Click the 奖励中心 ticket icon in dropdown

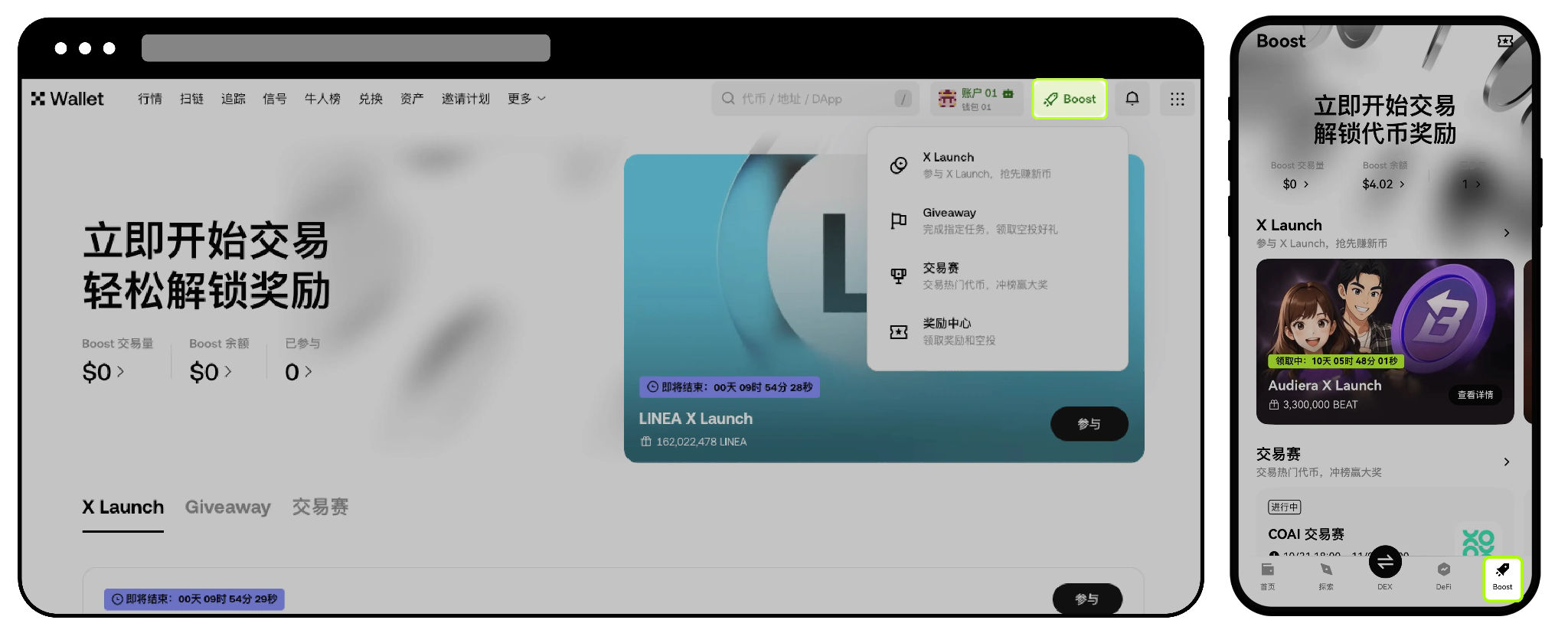coord(899,331)
